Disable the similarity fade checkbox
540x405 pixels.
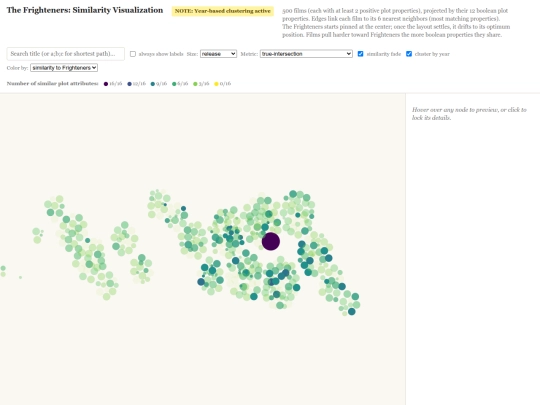(360, 54)
